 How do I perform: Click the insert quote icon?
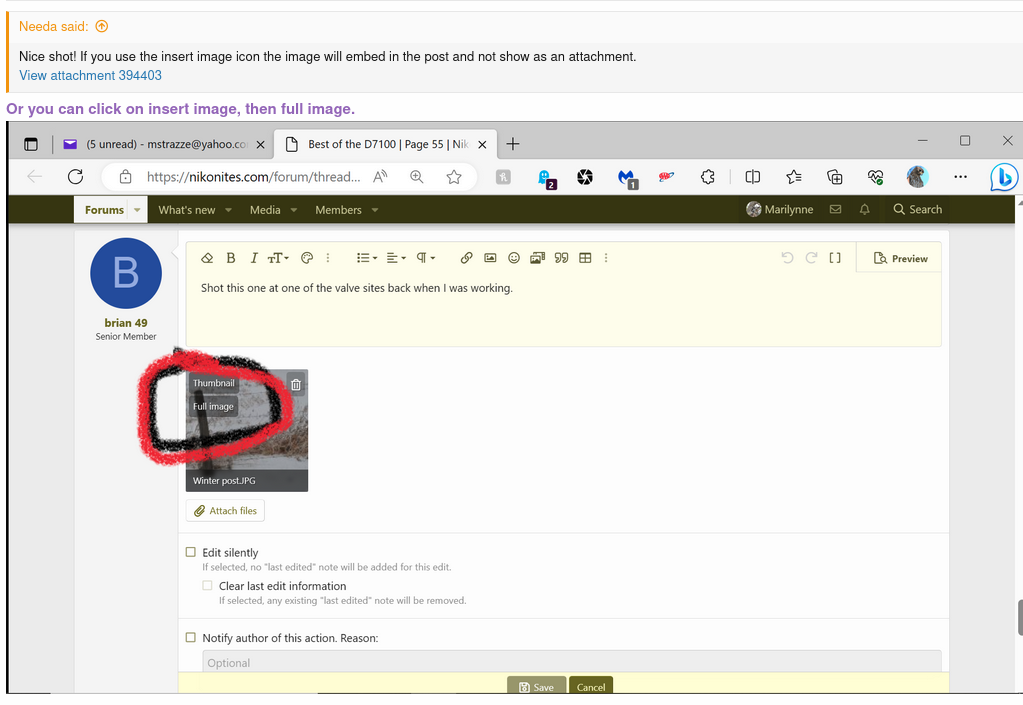pyautogui.click(x=561, y=258)
